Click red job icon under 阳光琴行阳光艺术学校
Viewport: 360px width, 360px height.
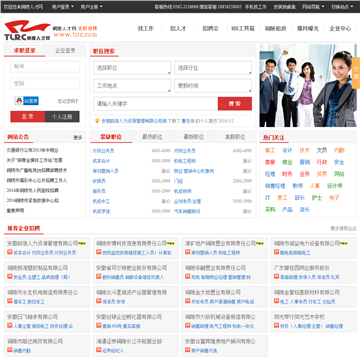[277, 326]
